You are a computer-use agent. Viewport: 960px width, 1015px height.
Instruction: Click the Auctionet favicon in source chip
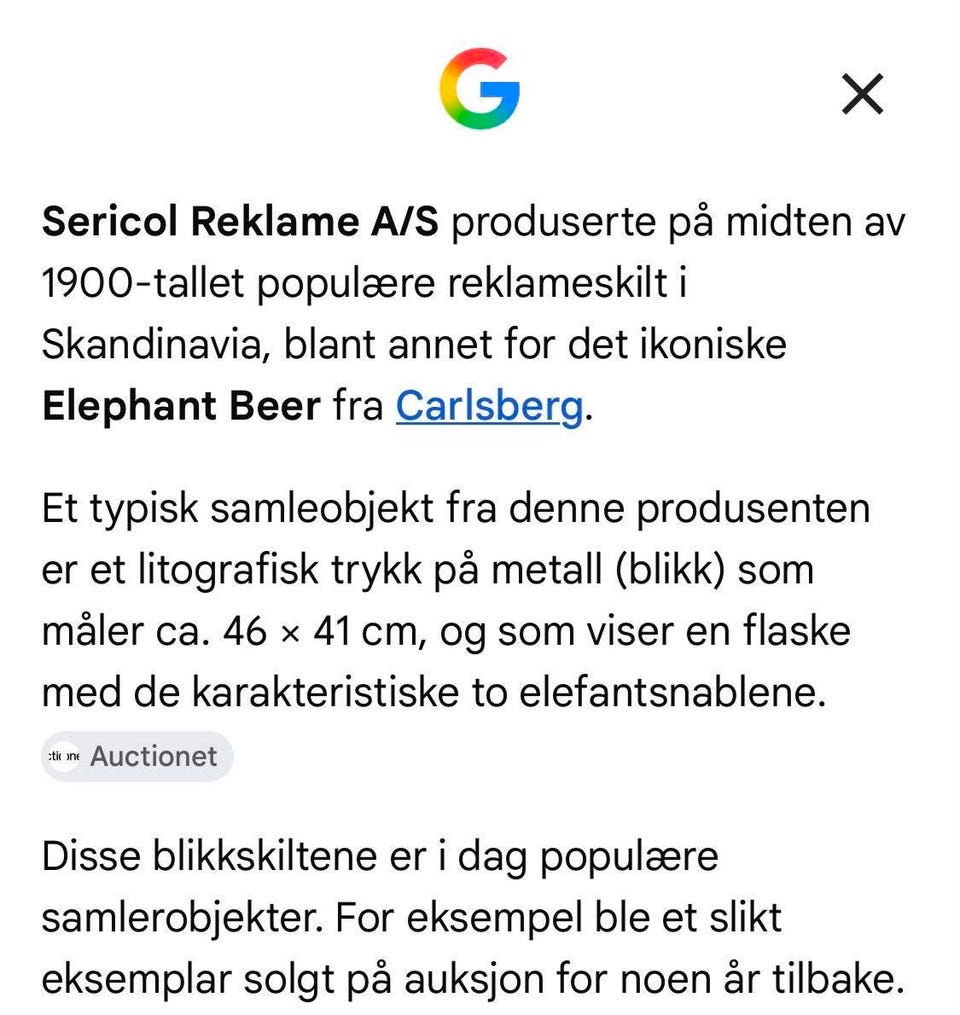coord(63,756)
